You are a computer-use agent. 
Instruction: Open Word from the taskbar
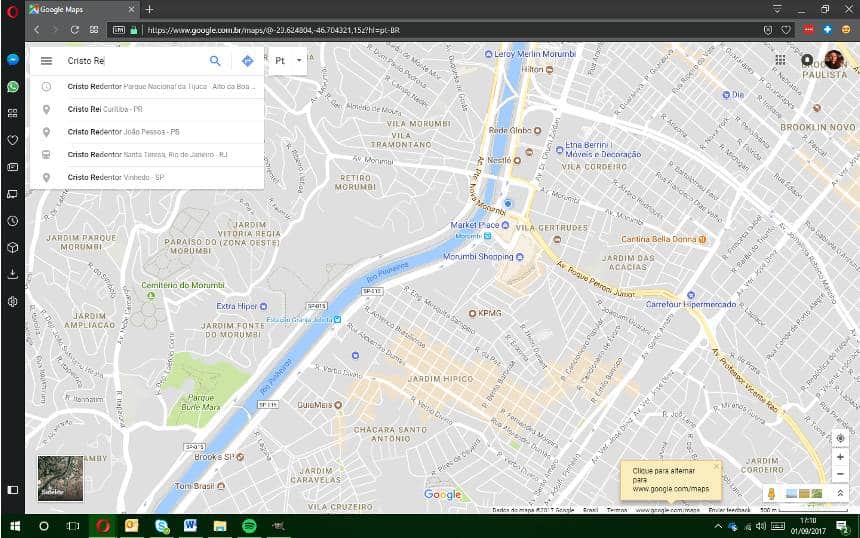pos(190,526)
